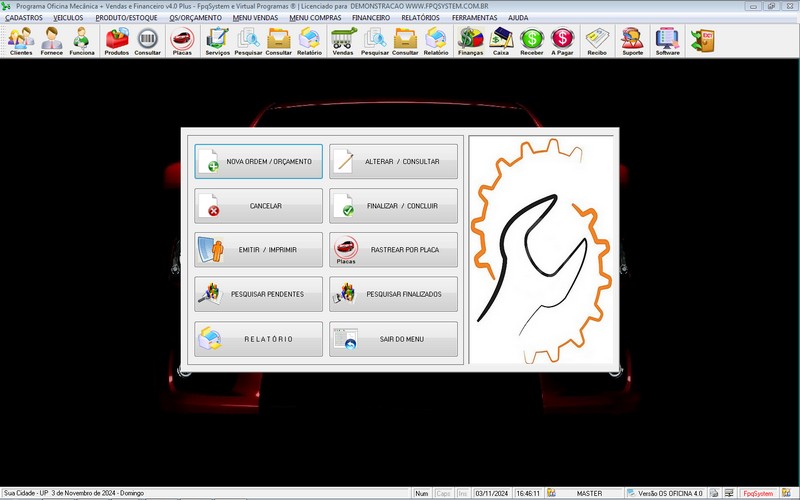This screenshot has height=500, width=800.
Task: Click the 16:46:11 clock in status bar
Action: tap(528, 493)
